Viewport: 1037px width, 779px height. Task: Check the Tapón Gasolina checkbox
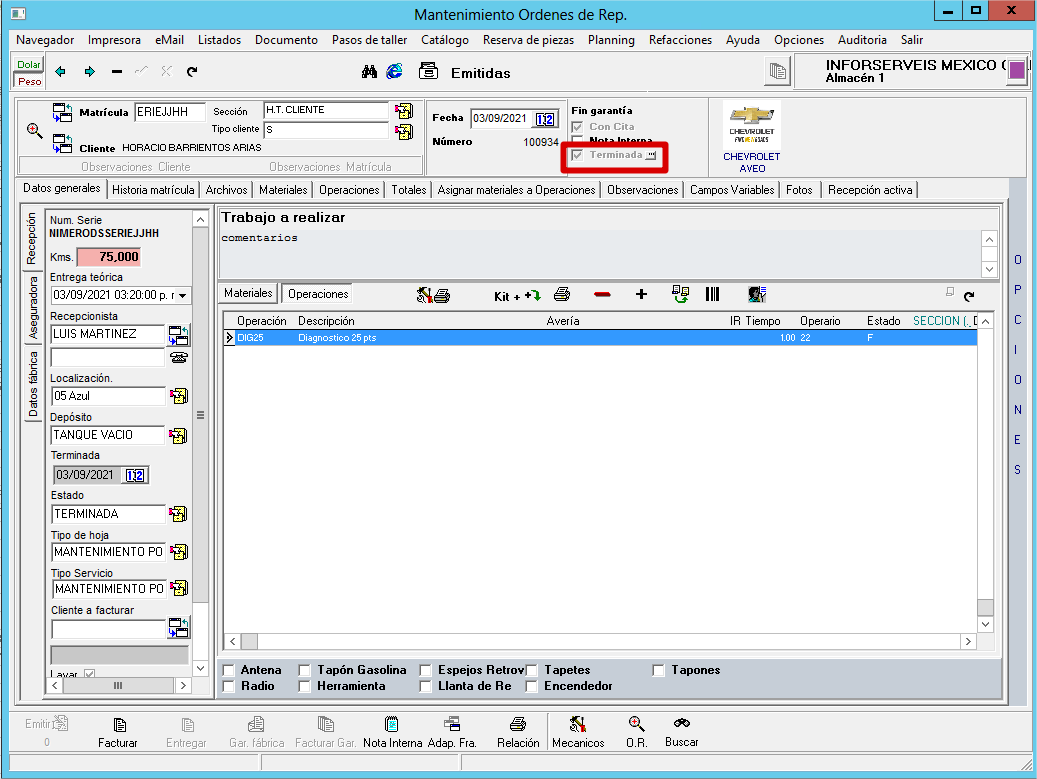click(x=305, y=670)
